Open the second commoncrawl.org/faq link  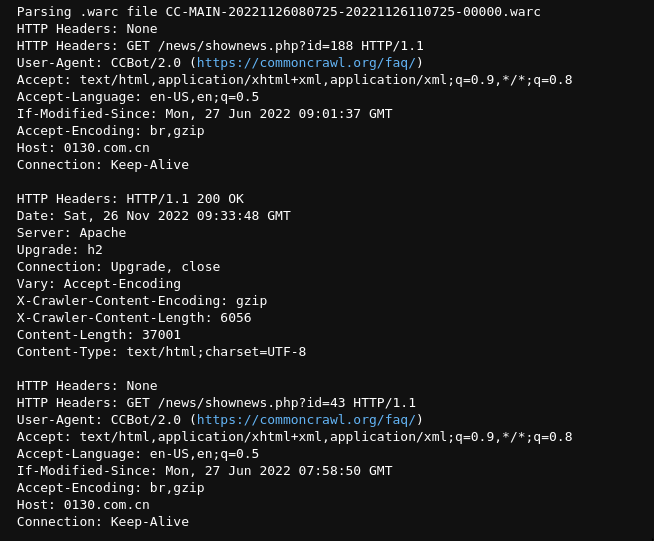point(307,420)
